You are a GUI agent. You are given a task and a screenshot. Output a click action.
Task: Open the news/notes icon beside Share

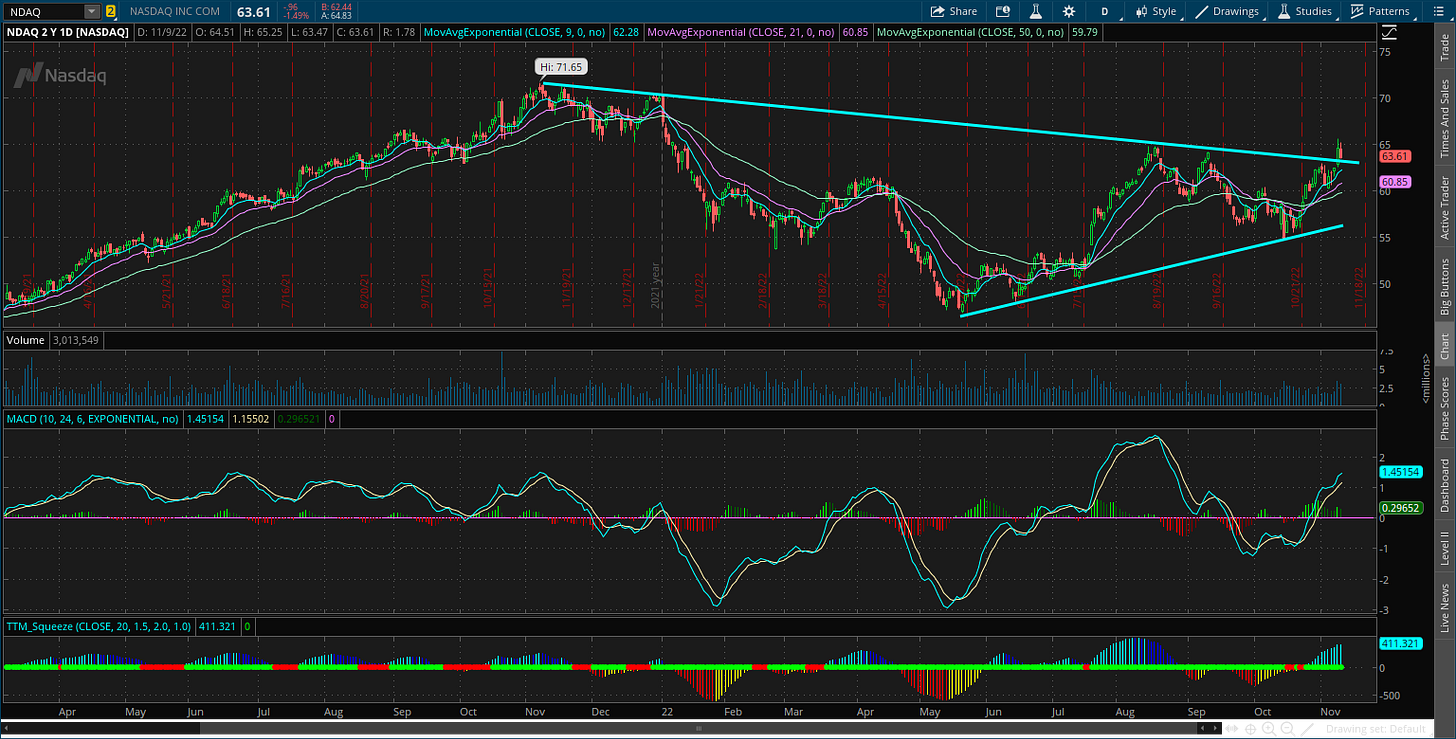(1003, 11)
